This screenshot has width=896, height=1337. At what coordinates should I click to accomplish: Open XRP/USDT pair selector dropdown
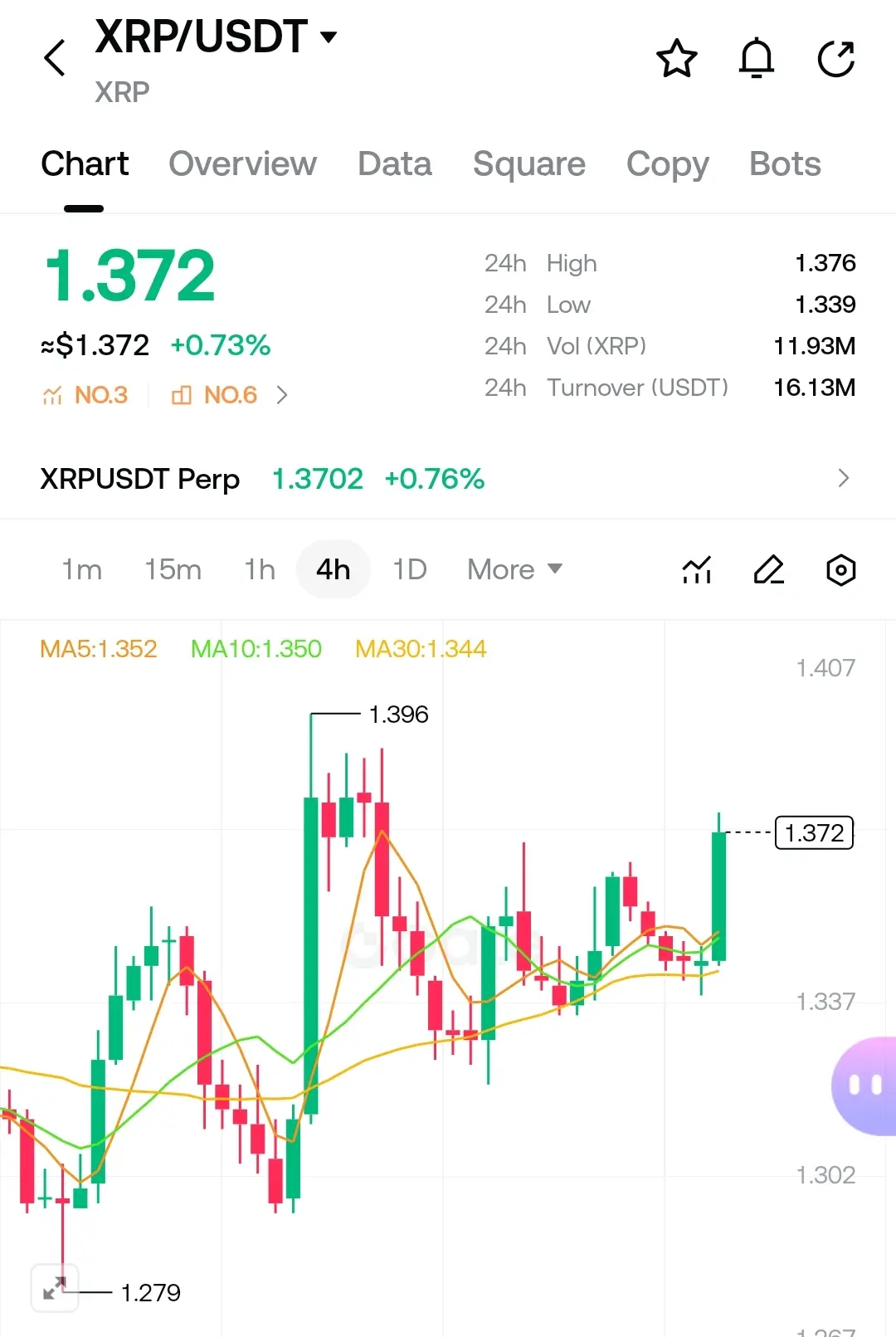point(329,37)
